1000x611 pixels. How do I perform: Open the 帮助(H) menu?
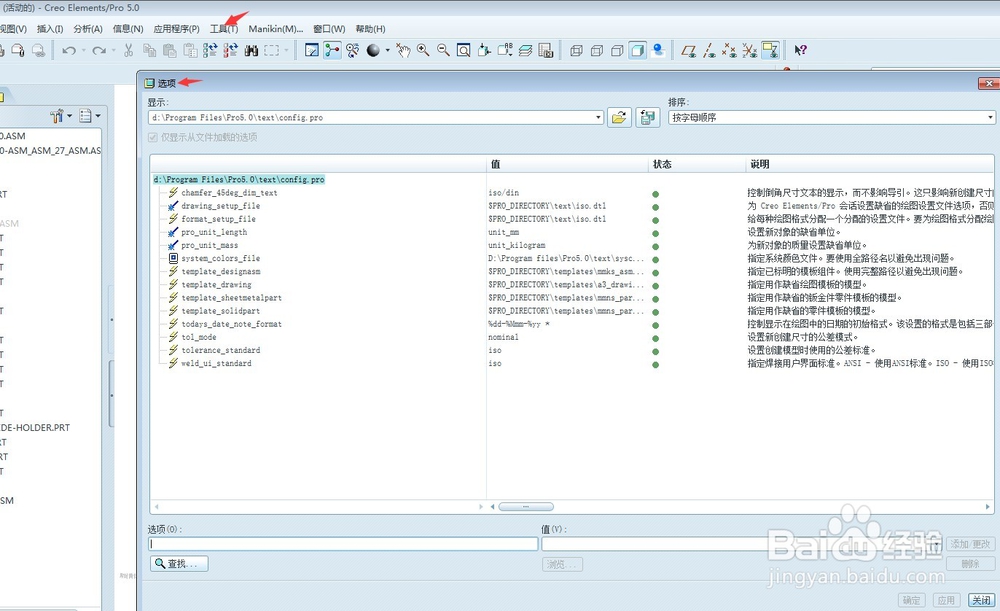(371, 29)
